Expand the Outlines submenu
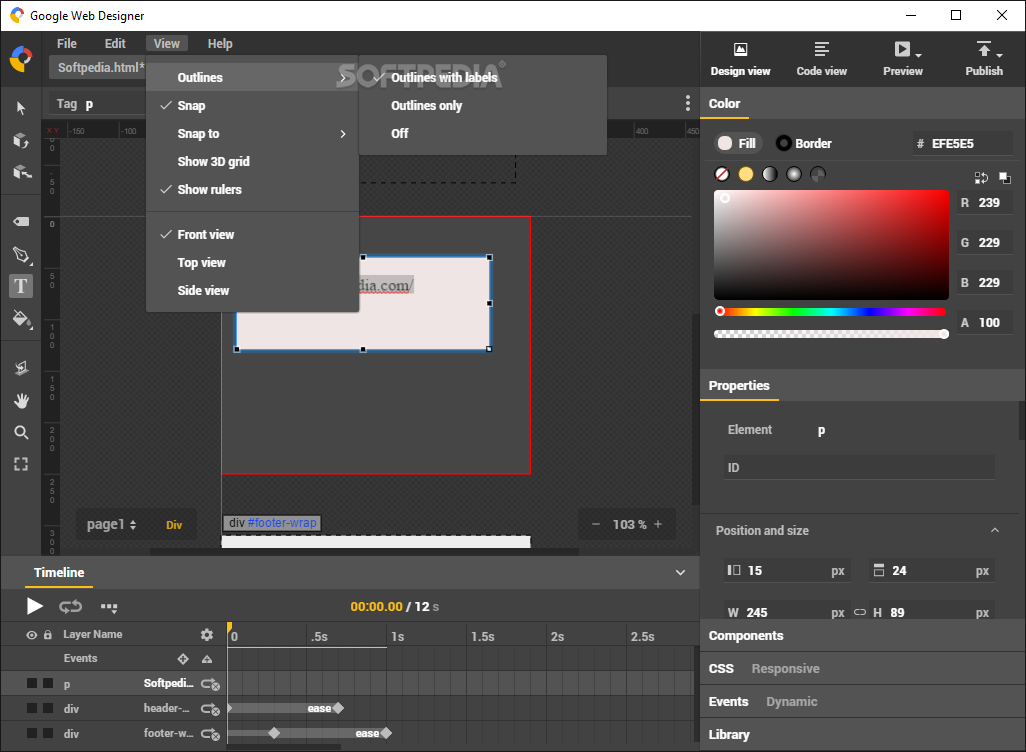Viewport: 1026px width, 752px height. (x=252, y=77)
